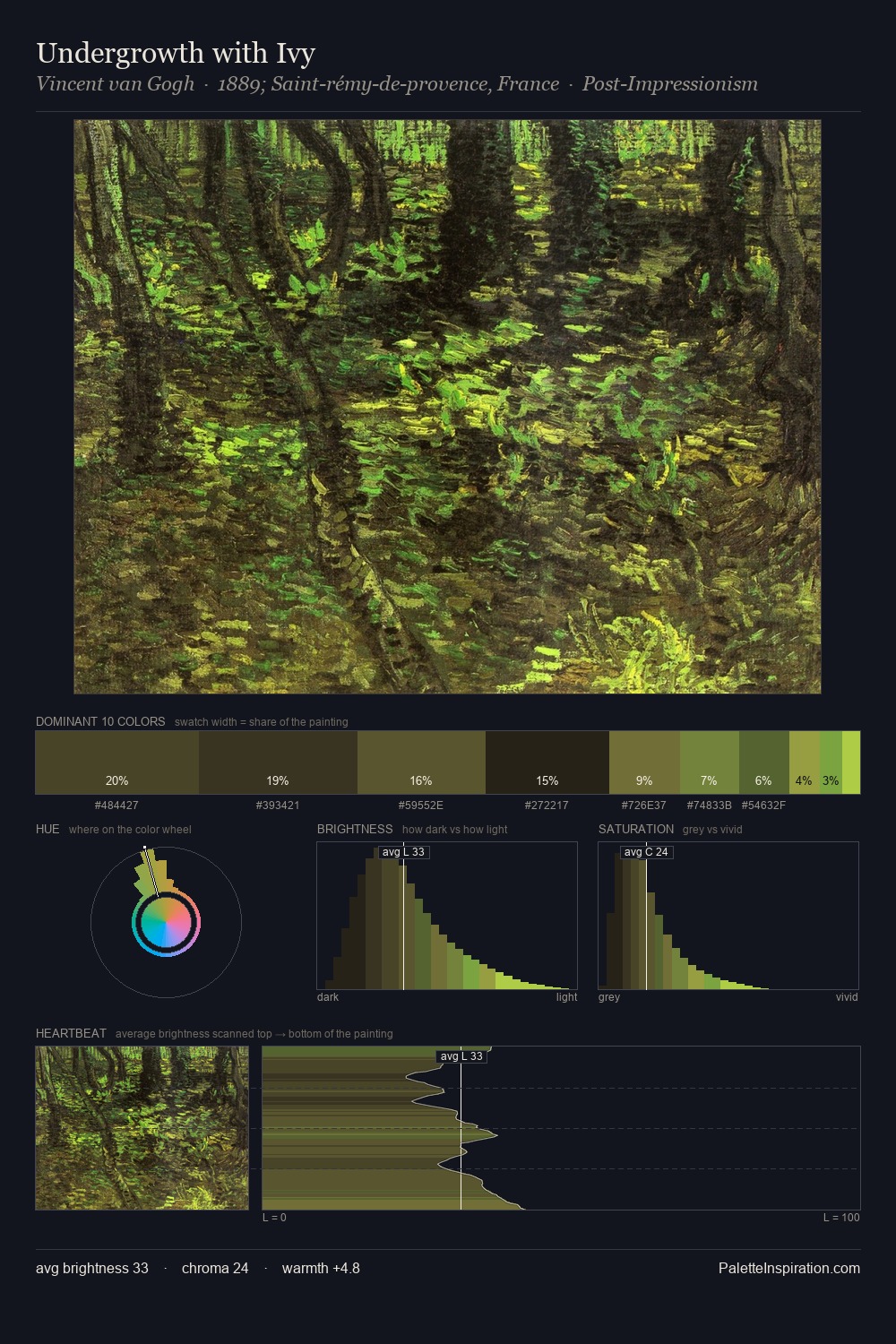Click the 'L = 100' axis label

(x=841, y=1218)
